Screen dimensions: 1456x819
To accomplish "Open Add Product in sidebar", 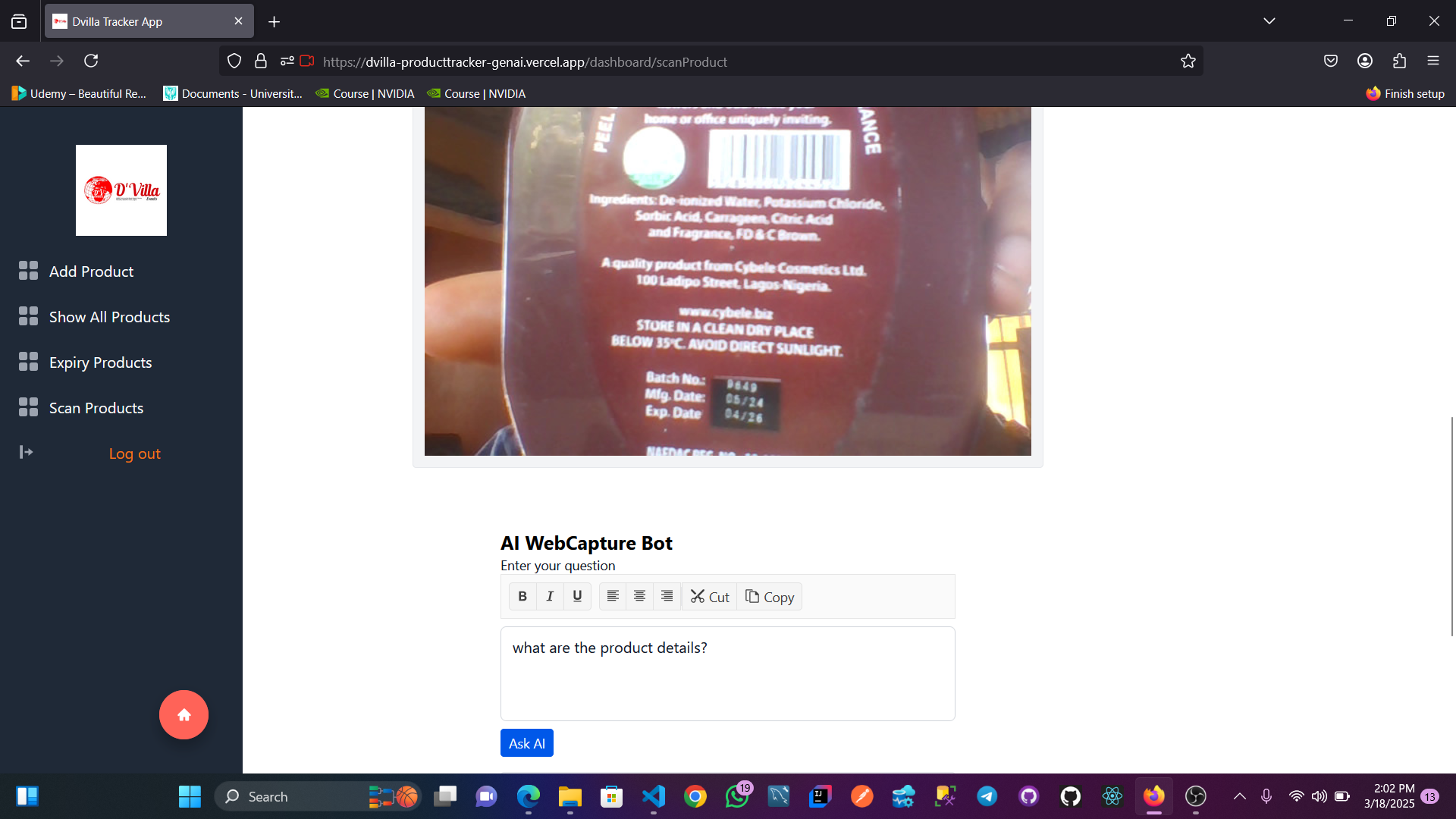I will 91,271.
